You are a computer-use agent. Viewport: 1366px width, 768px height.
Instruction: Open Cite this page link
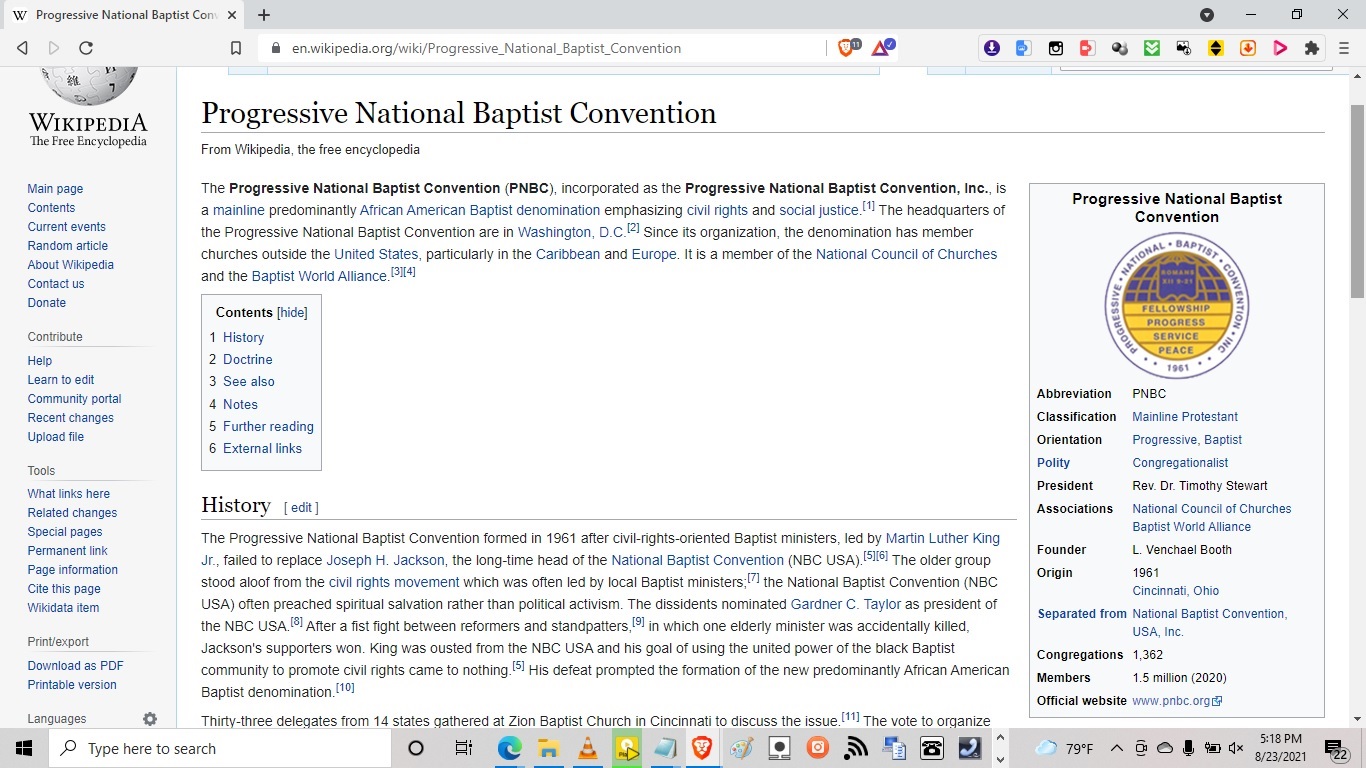pyautogui.click(x=64, y=589)
